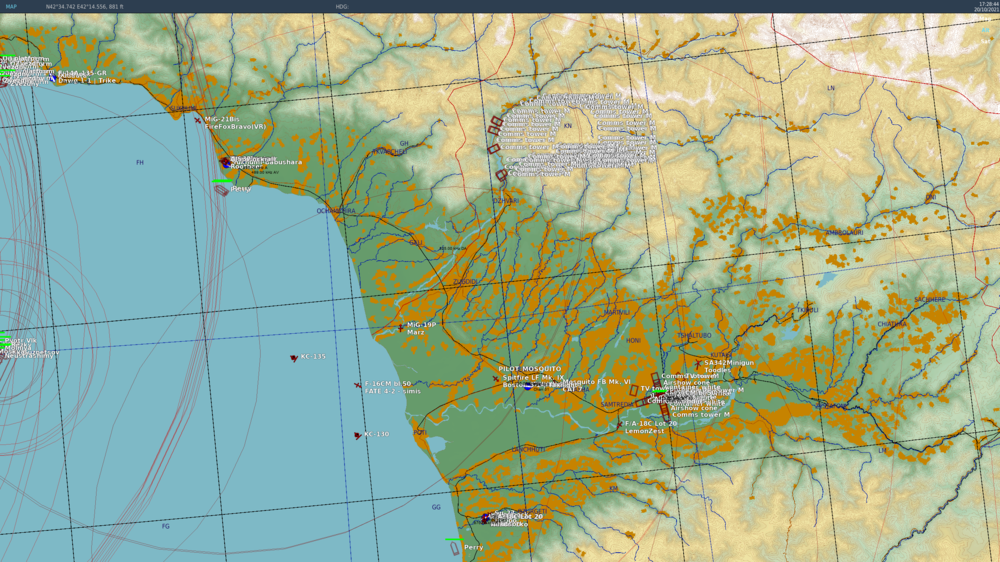Click the TSHALTUBO town label
The image size is (1000, 562).
coord(694,336)
